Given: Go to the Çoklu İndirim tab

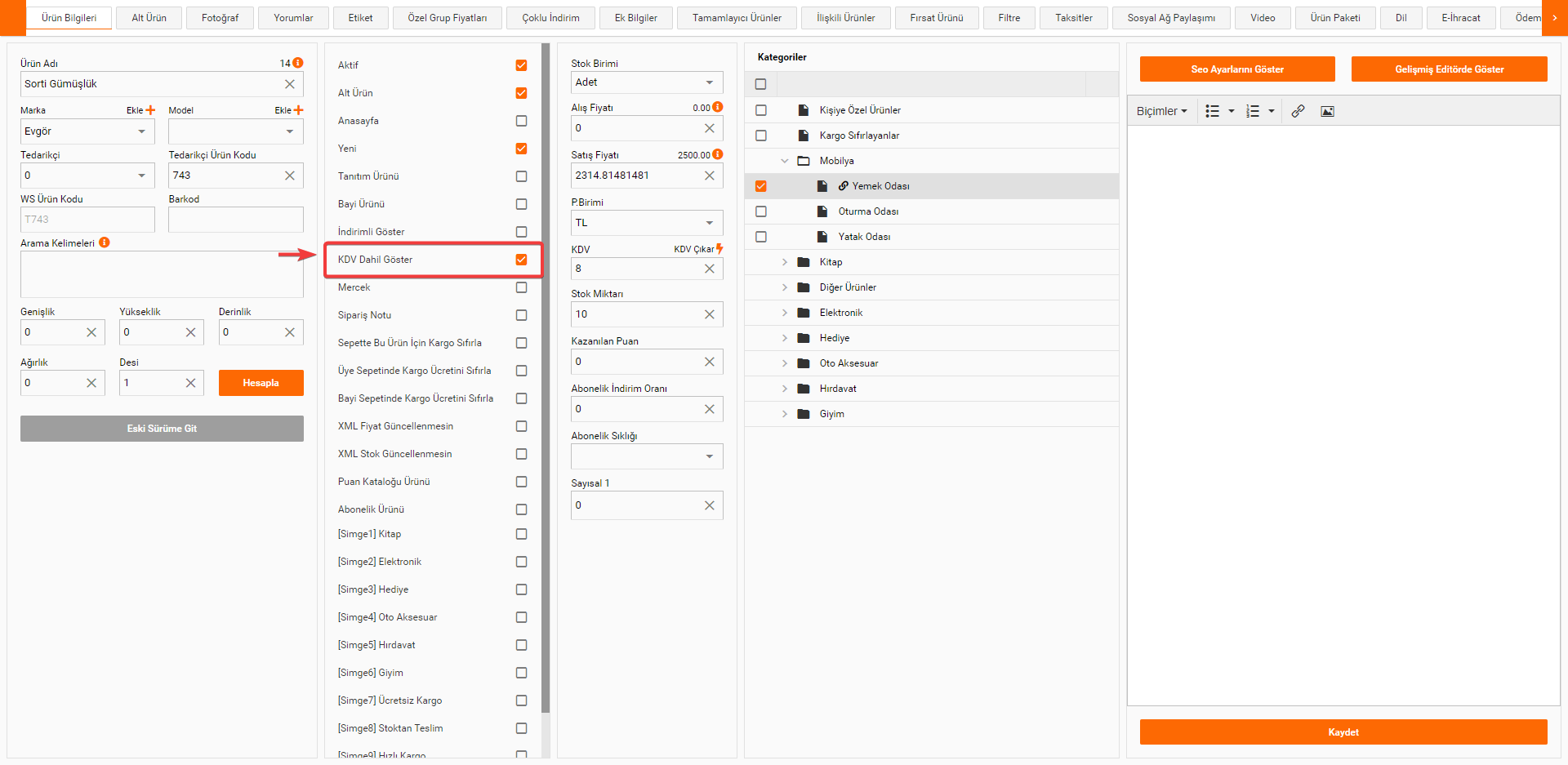Looking at the screenshot, I should pyautogui.click(x=551, y=18).
